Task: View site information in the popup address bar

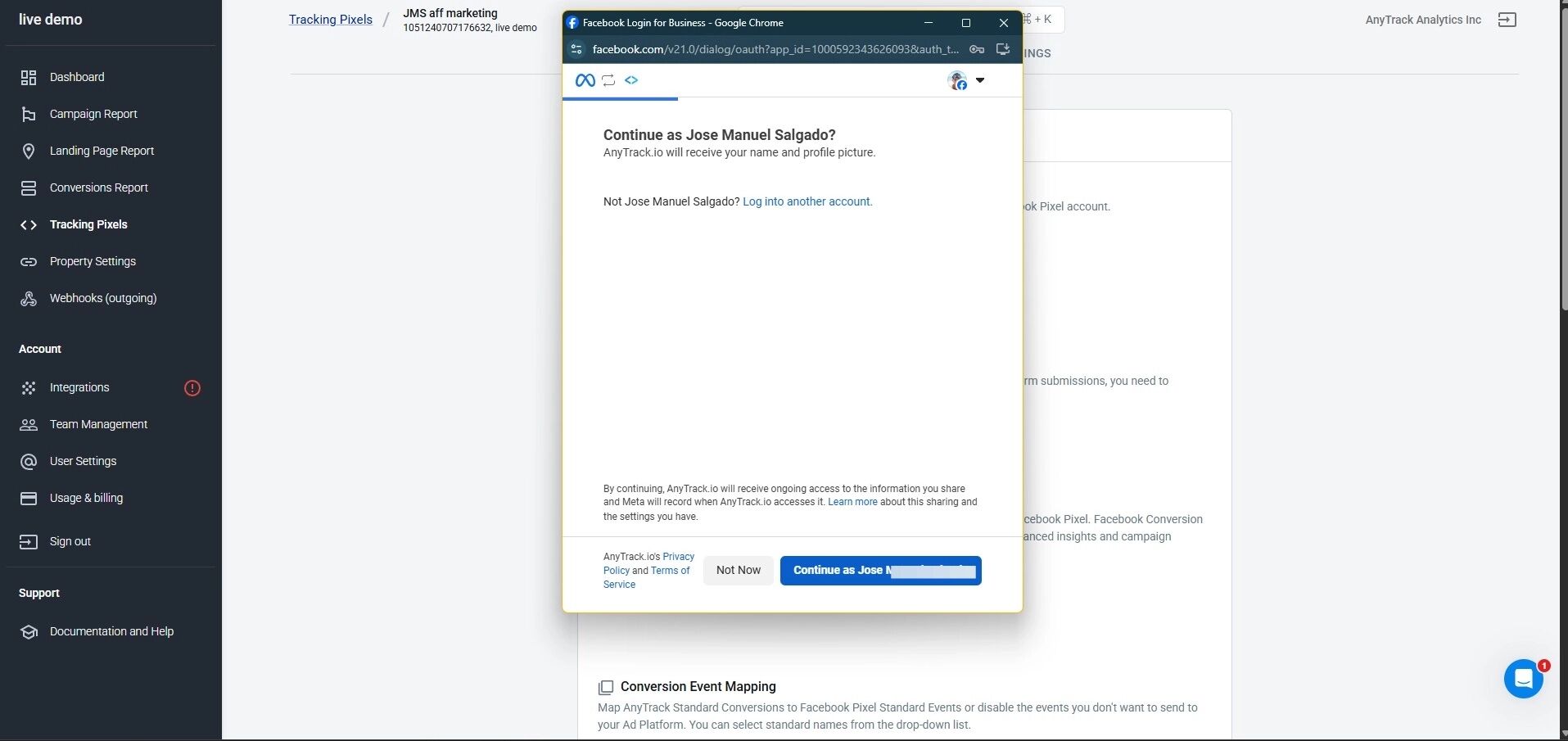Action: (576, 49)
